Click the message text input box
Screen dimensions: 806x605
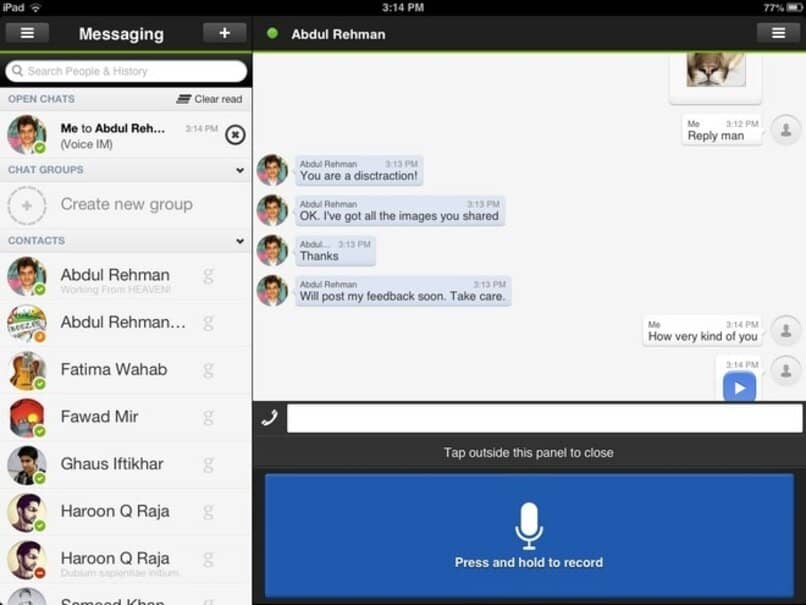544,418
